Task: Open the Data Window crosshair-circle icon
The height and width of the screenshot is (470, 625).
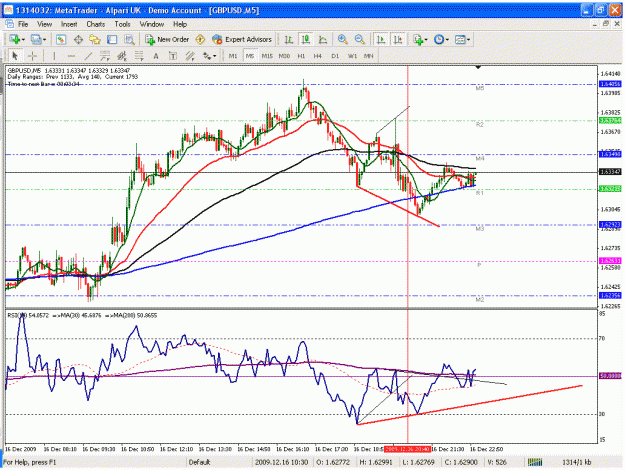Action: 78,39
